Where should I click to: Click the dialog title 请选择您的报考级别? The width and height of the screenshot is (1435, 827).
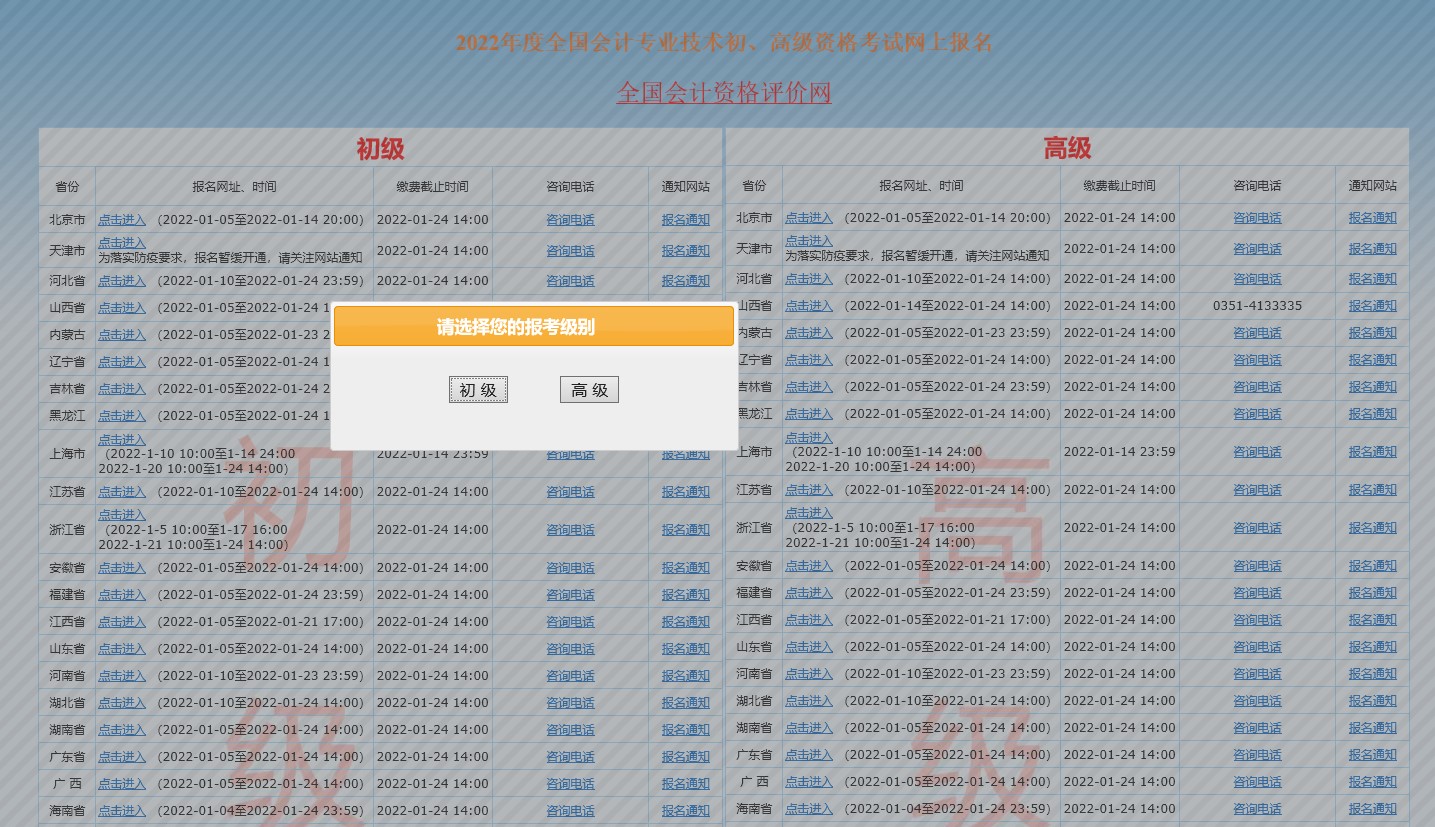[x=516, y=327]
